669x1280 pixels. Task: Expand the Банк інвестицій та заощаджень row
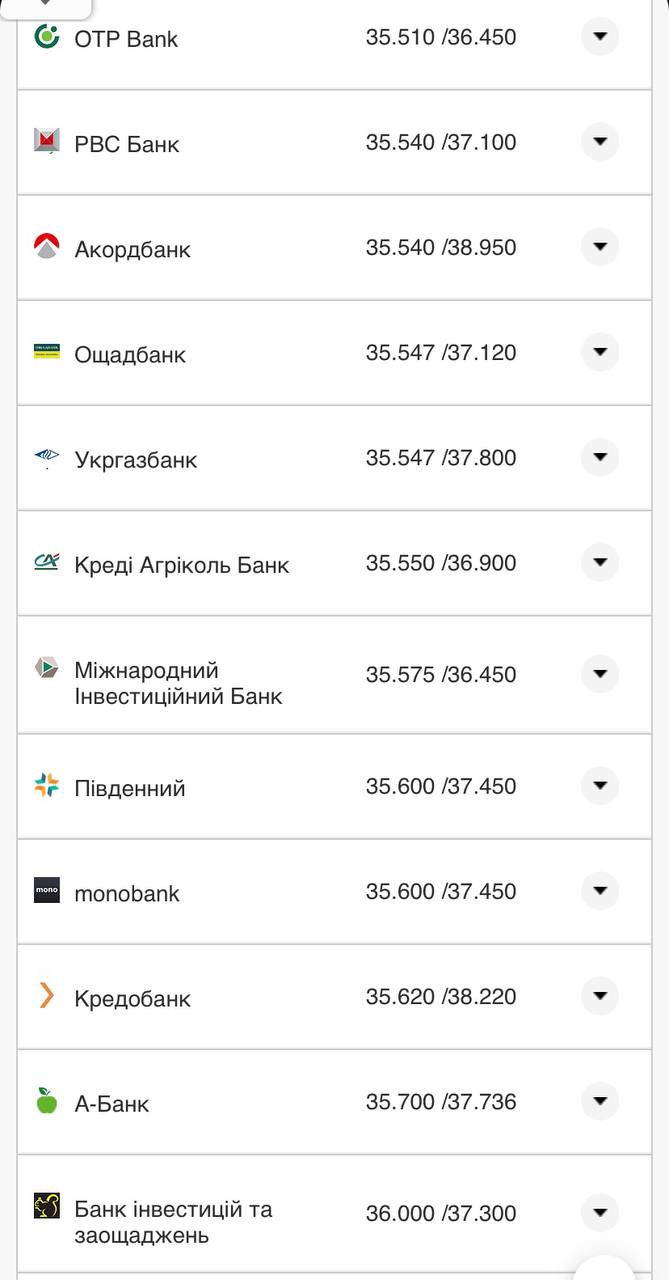tap(599, 1212)
